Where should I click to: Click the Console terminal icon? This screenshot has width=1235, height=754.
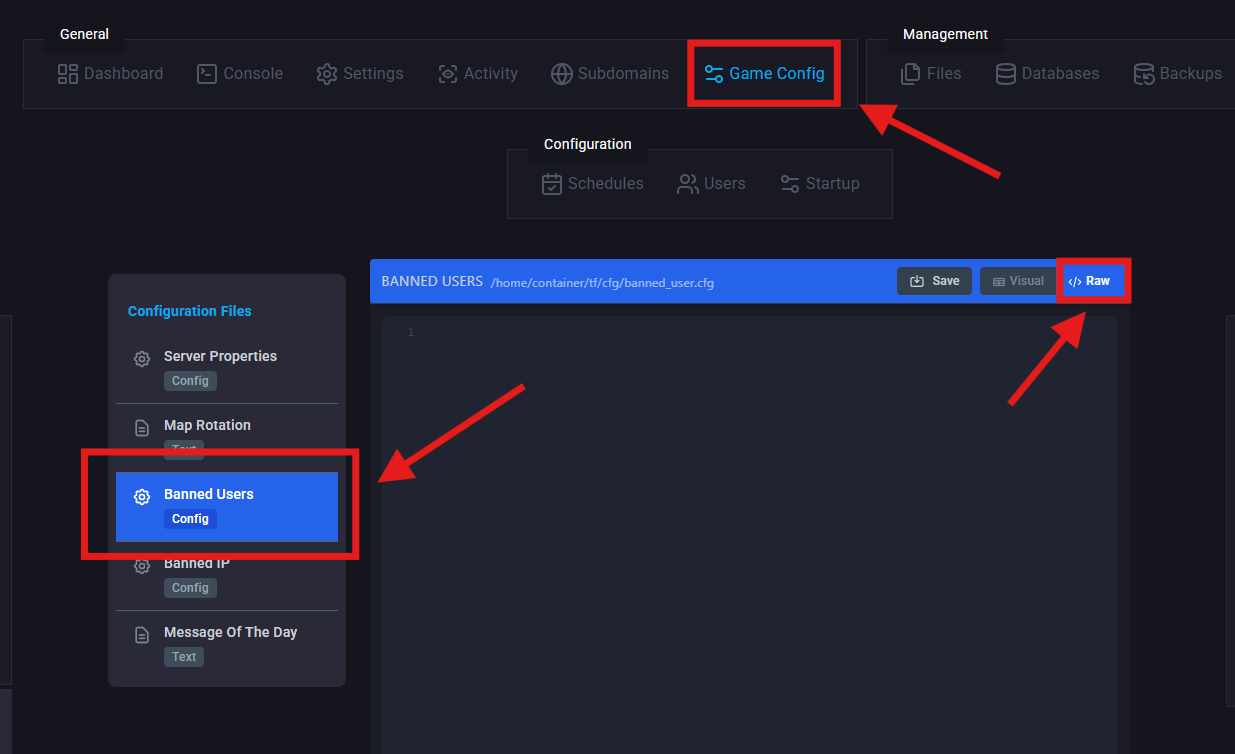[207, 73]
